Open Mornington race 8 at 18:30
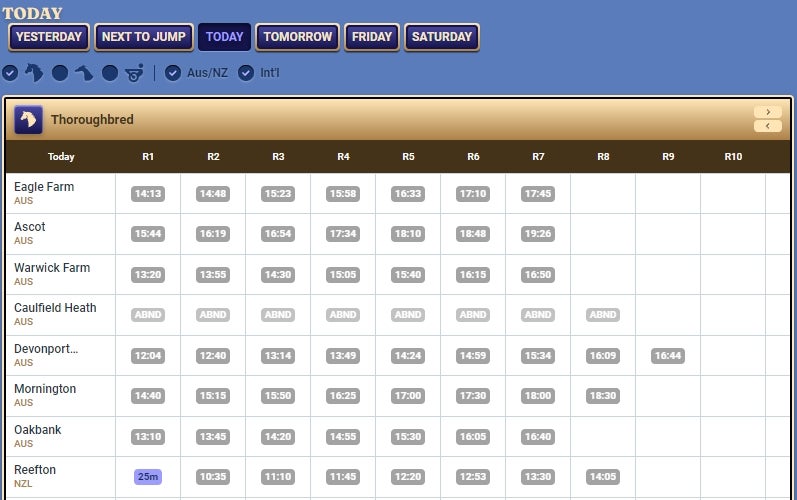Image resolution: width=797 pixels, height=500 pixels. [603, 395]
